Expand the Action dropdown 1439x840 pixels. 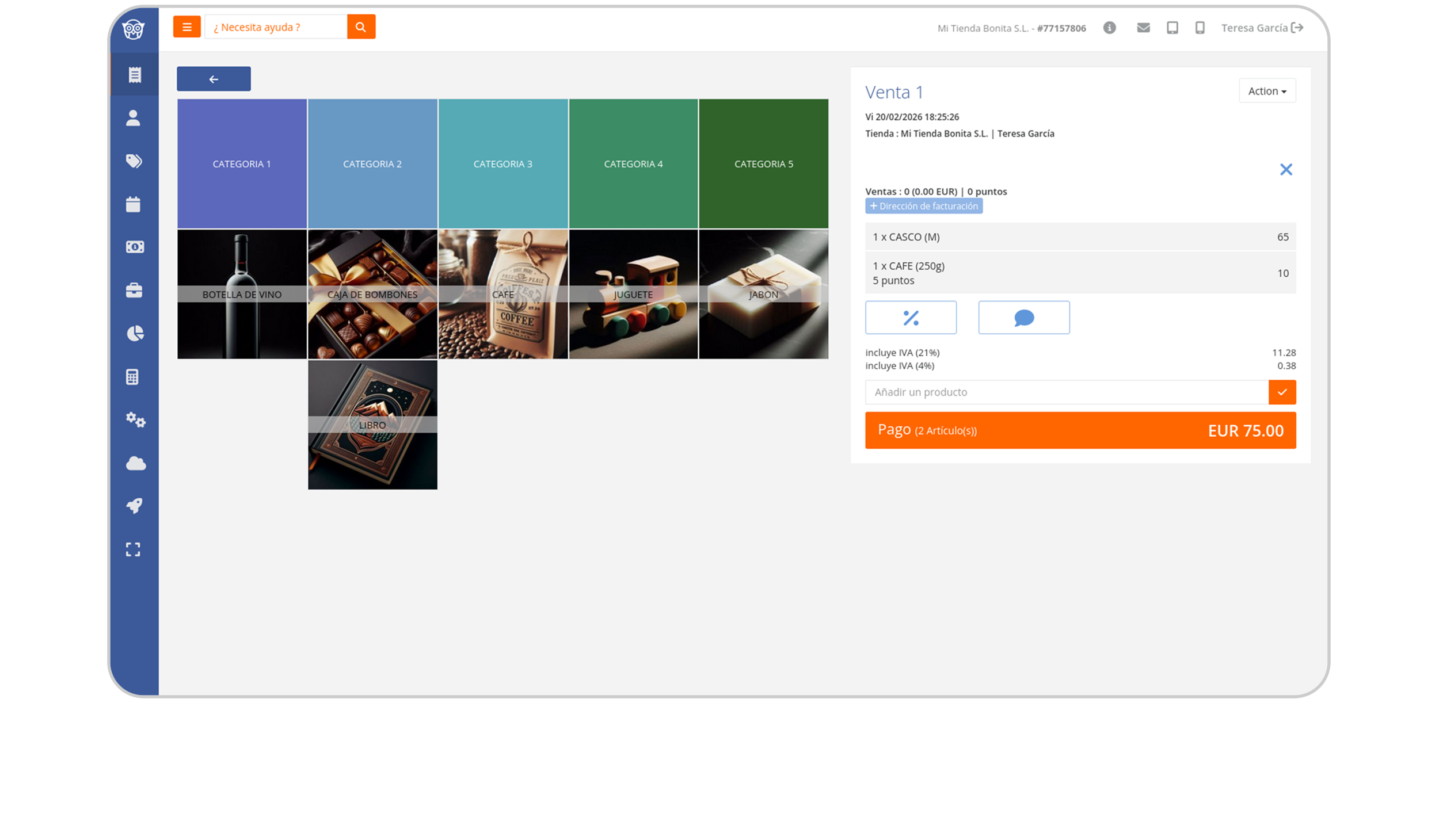pos(1266,91)
